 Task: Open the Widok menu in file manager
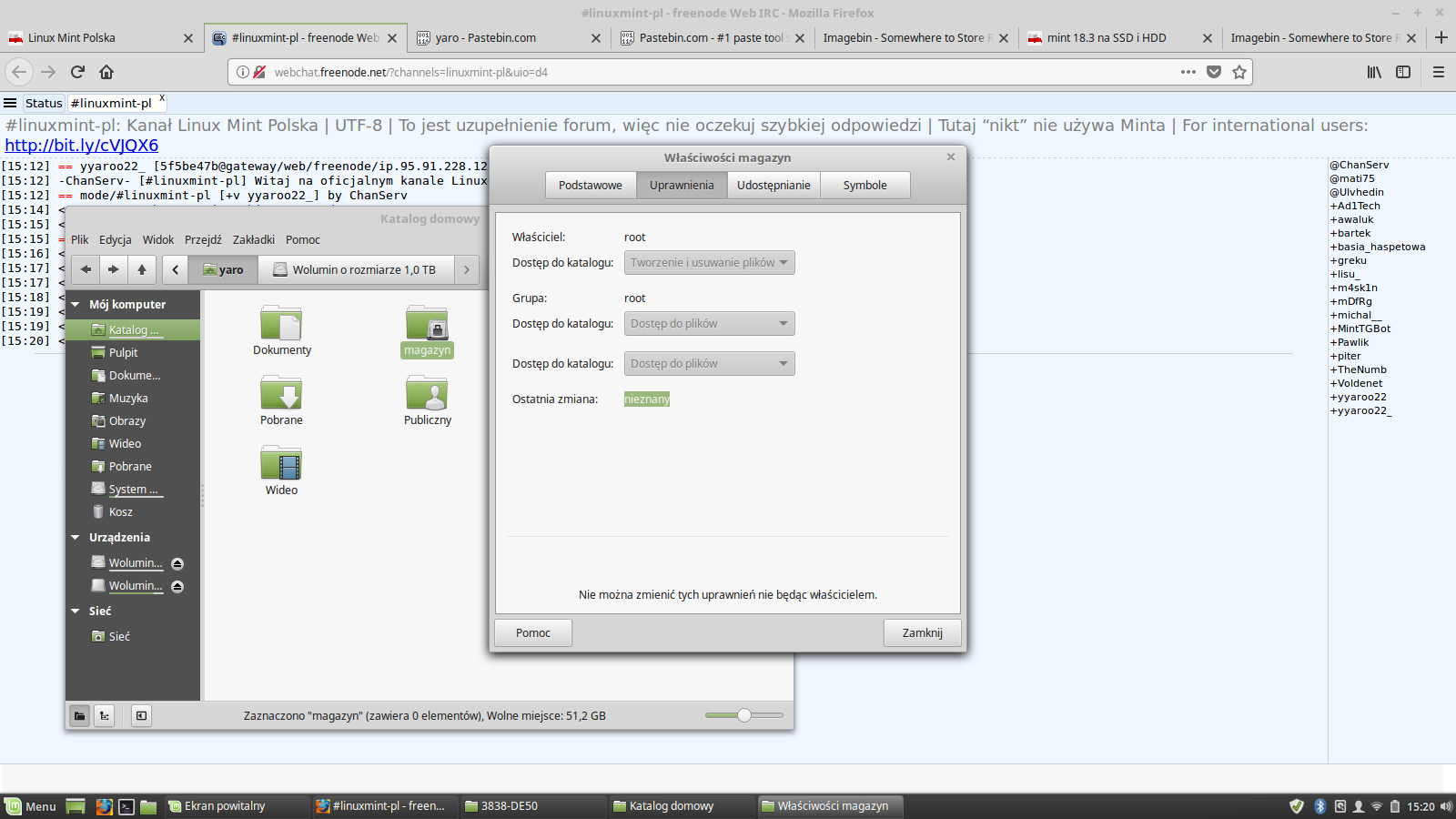pos(158,240)
